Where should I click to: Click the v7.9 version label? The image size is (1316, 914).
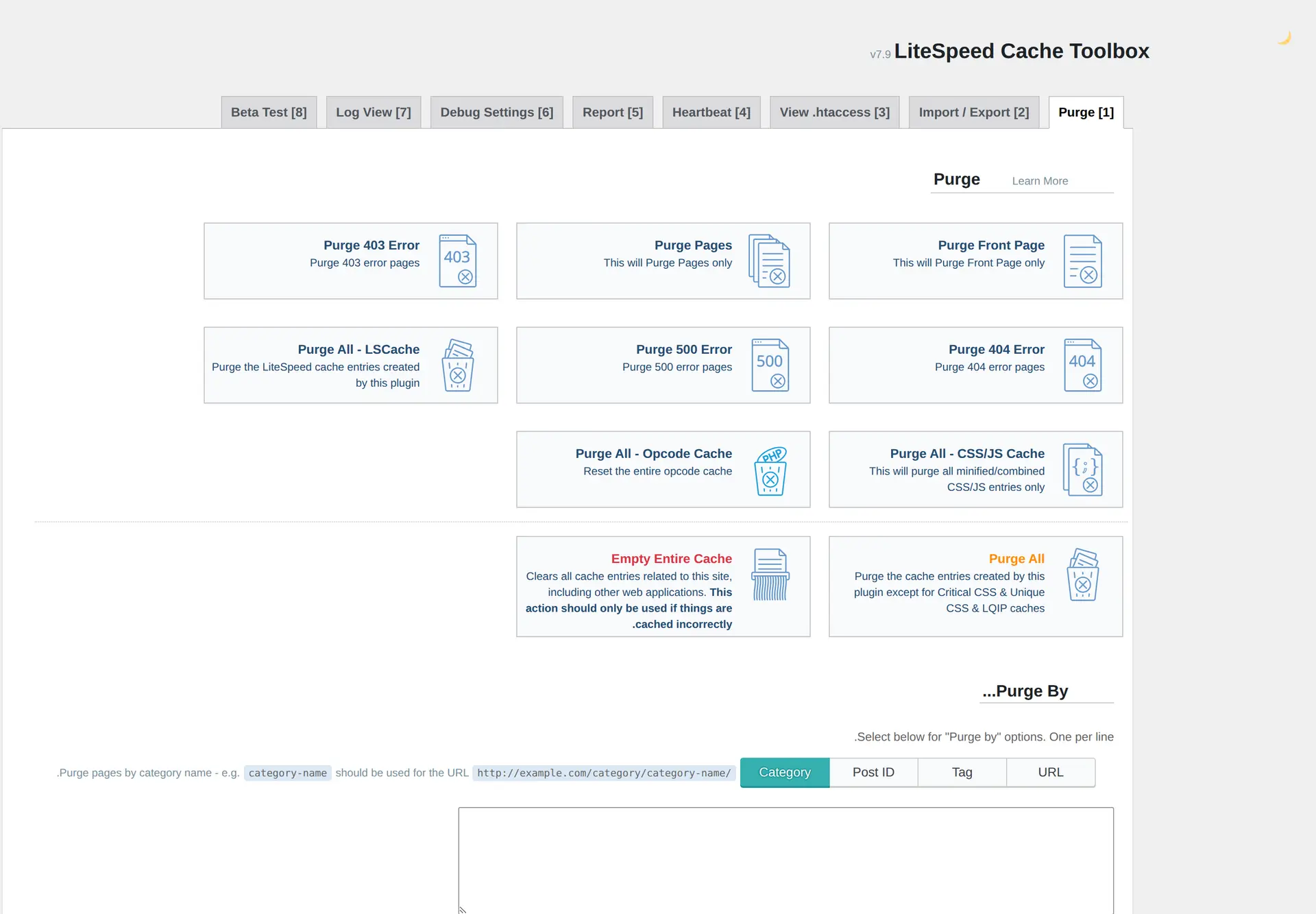coord(880,55)
